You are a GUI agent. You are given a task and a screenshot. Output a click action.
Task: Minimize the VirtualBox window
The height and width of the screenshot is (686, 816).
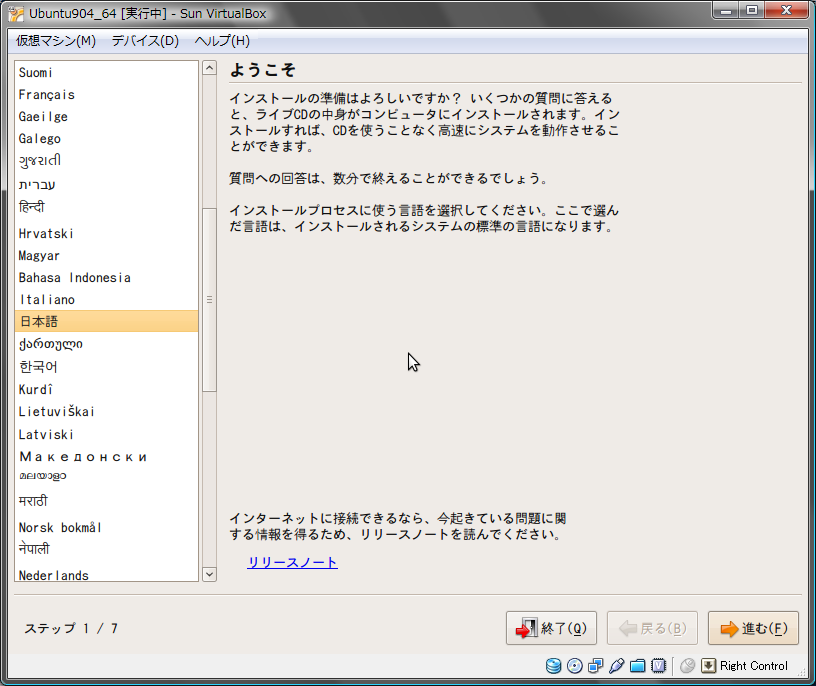click(x=726, y=10)
